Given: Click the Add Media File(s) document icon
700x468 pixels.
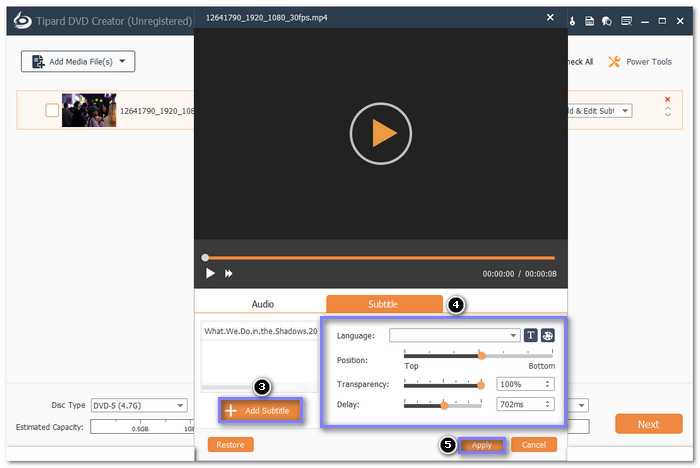Looking at the screenshot, I should coord(38,62).
